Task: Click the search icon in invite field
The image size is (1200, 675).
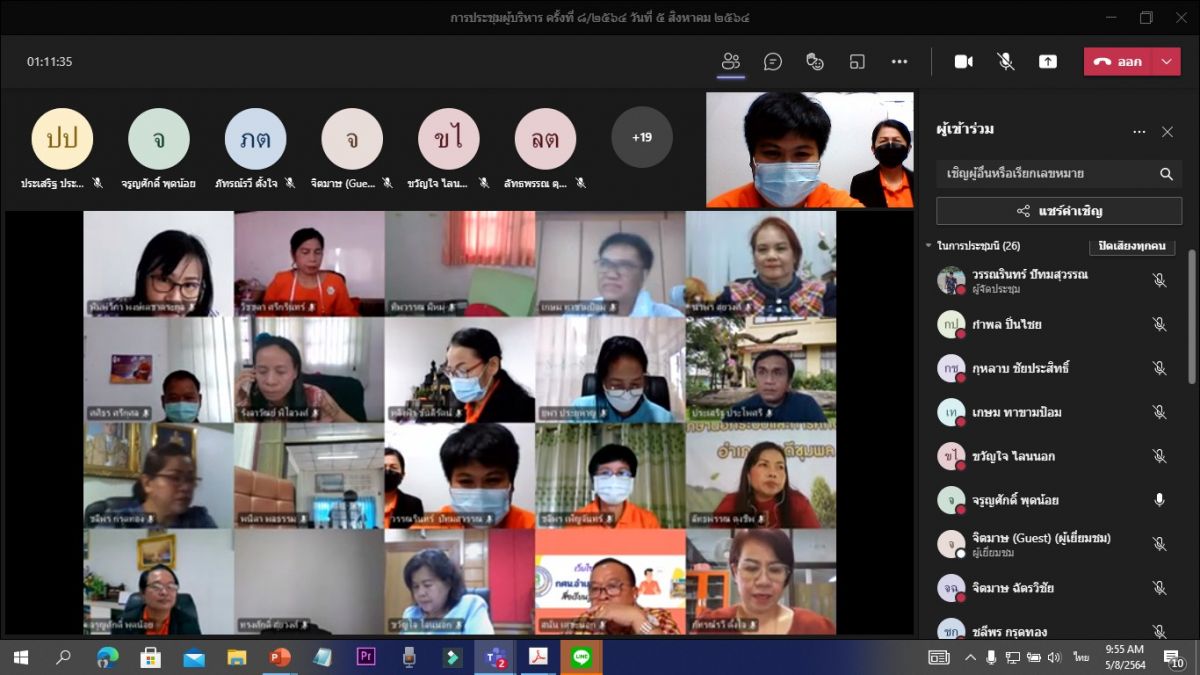Action: click(1166, 174)
